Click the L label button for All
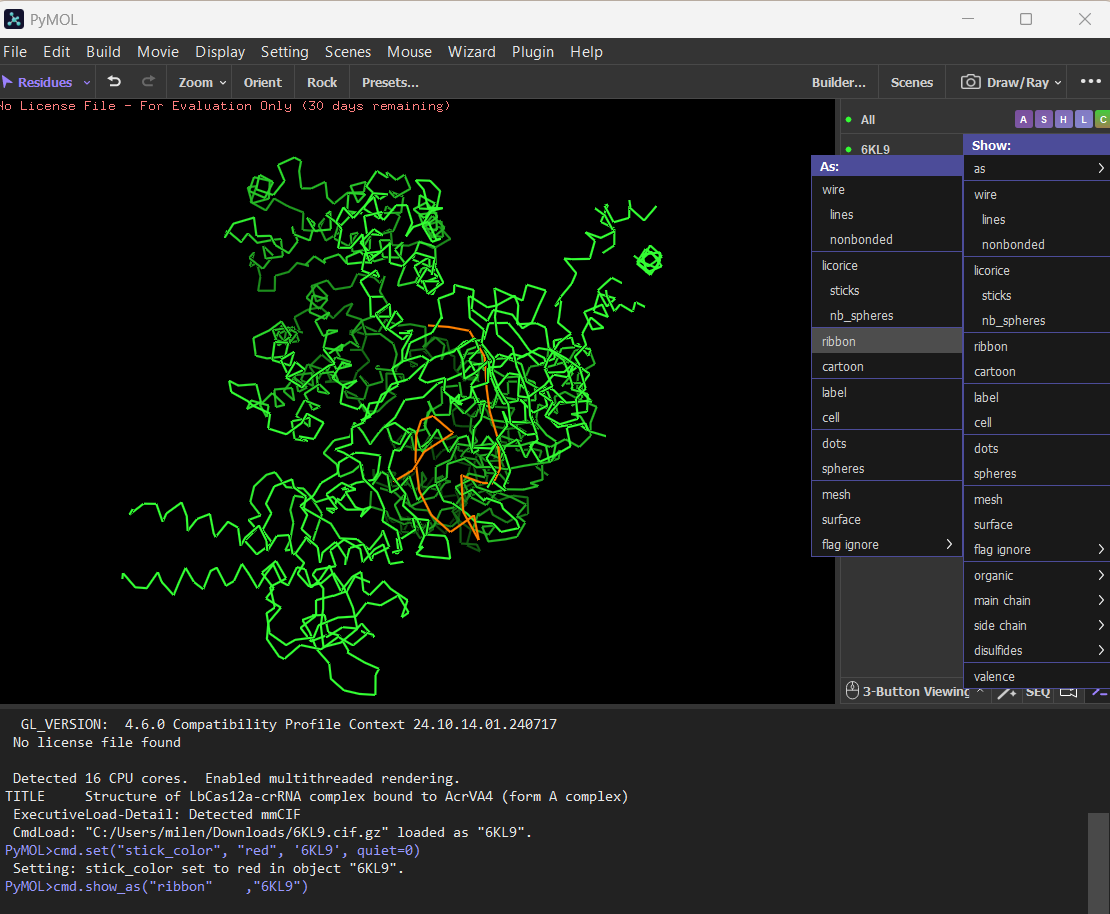 tap(1083, 120)
